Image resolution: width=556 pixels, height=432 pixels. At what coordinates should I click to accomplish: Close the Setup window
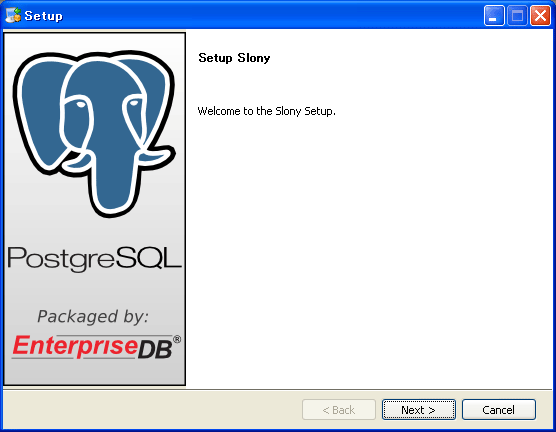point(540,16)
